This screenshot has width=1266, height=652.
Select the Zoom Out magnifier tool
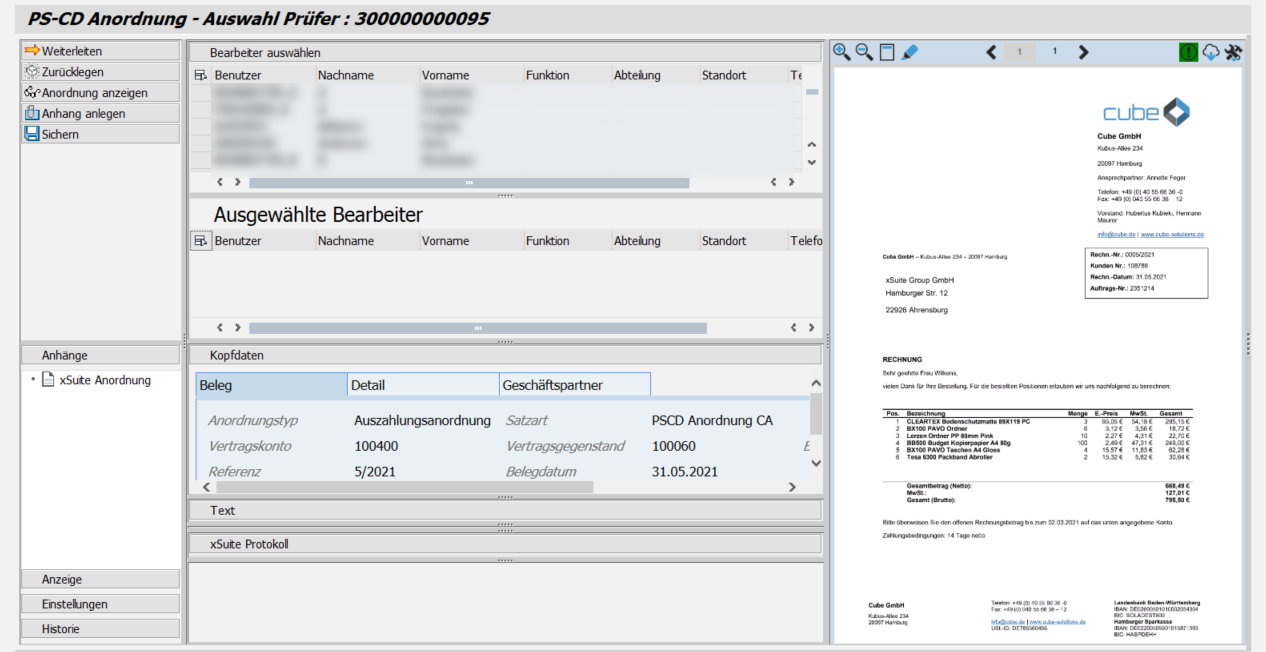864,51
